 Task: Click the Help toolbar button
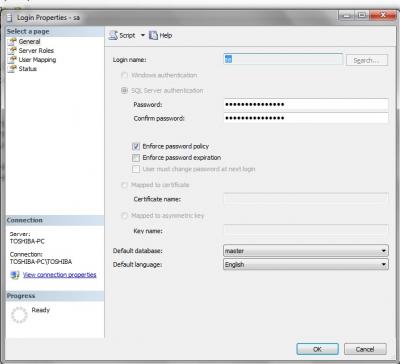(161, 35)
